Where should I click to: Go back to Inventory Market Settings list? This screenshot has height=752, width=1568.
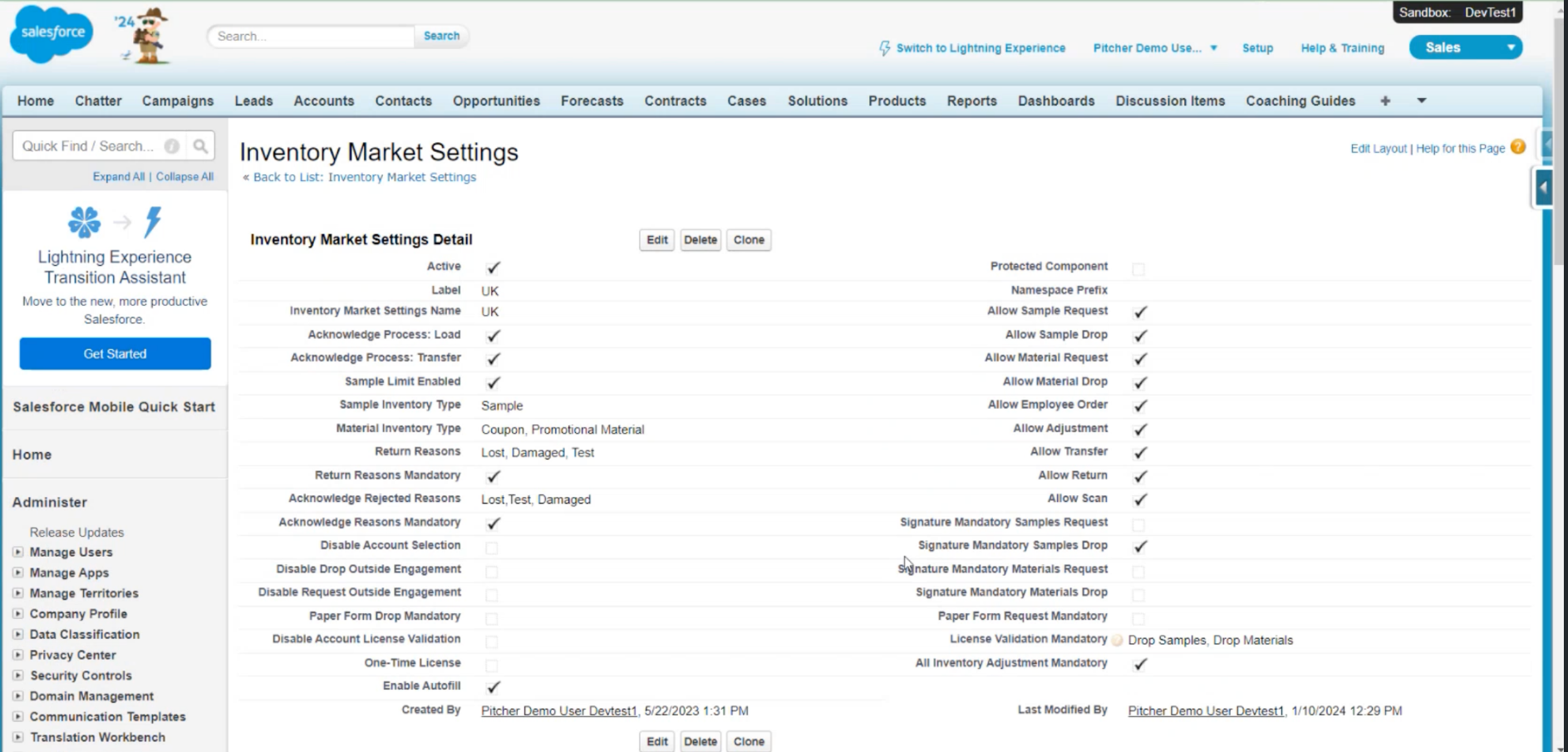click(364, 177)
